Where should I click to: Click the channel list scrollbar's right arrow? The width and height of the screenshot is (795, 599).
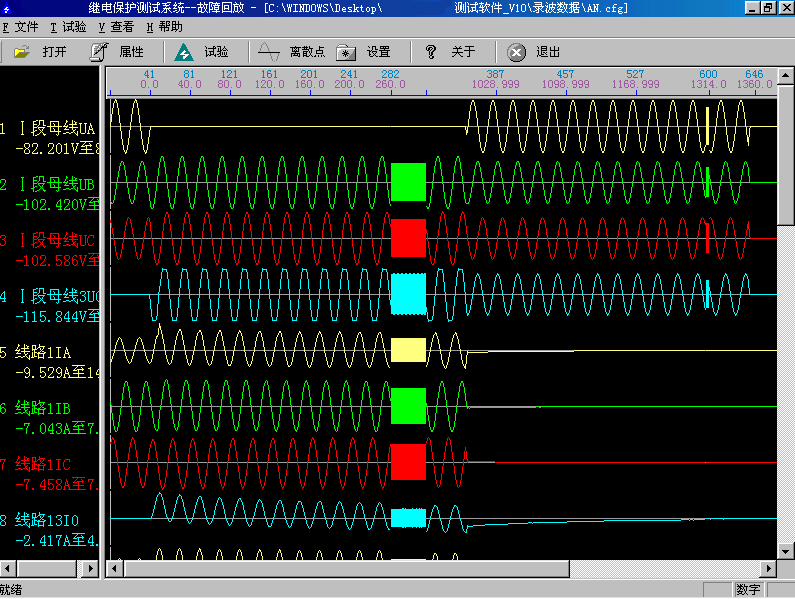click(x=91, y=568)
